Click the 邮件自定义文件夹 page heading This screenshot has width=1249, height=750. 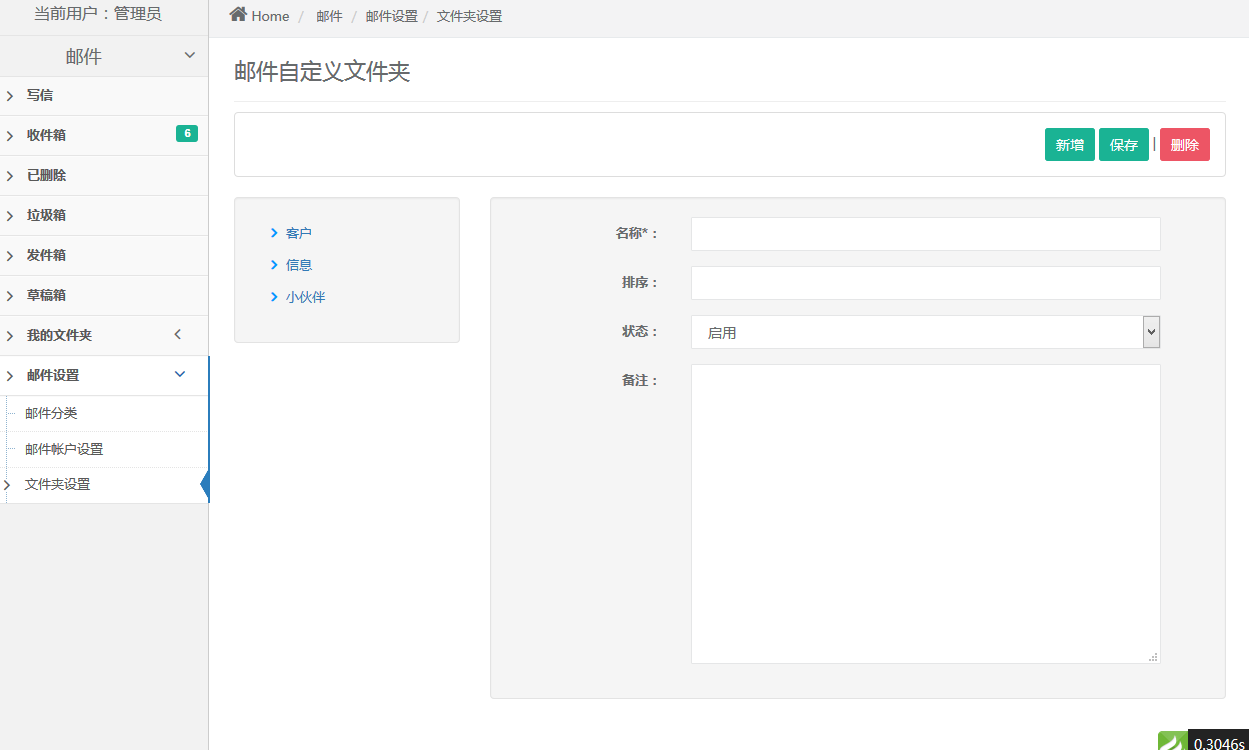tap(322, 72)
